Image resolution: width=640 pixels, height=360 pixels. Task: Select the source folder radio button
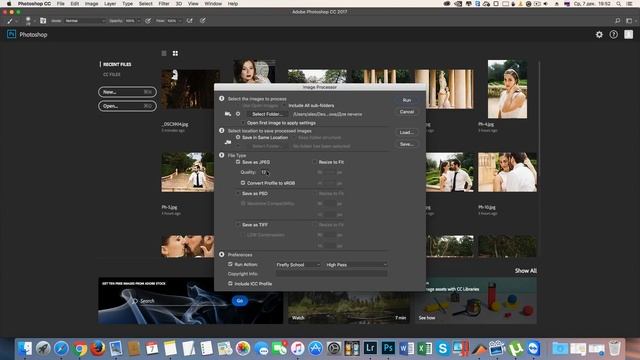click(238, 114)
